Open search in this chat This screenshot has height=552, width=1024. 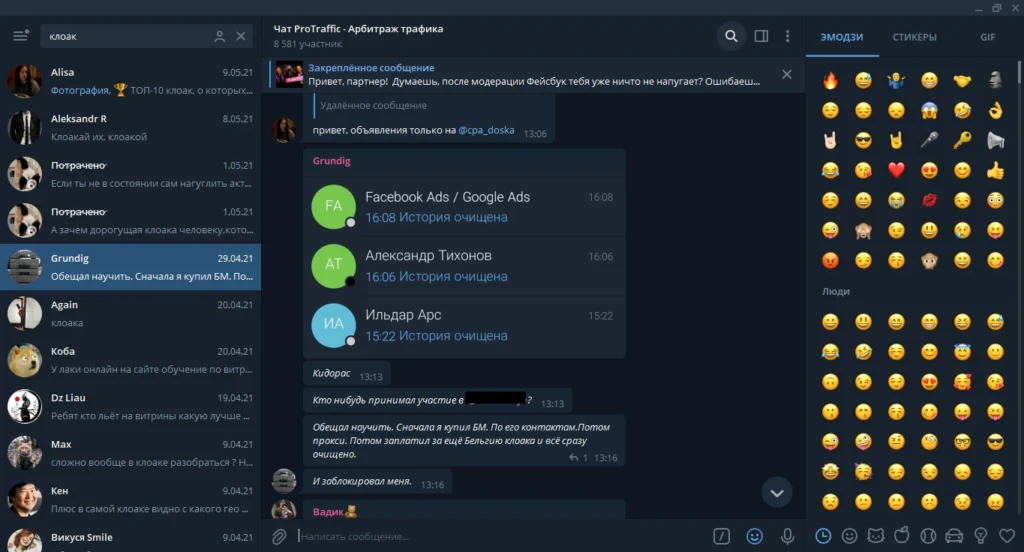point(731,36)
